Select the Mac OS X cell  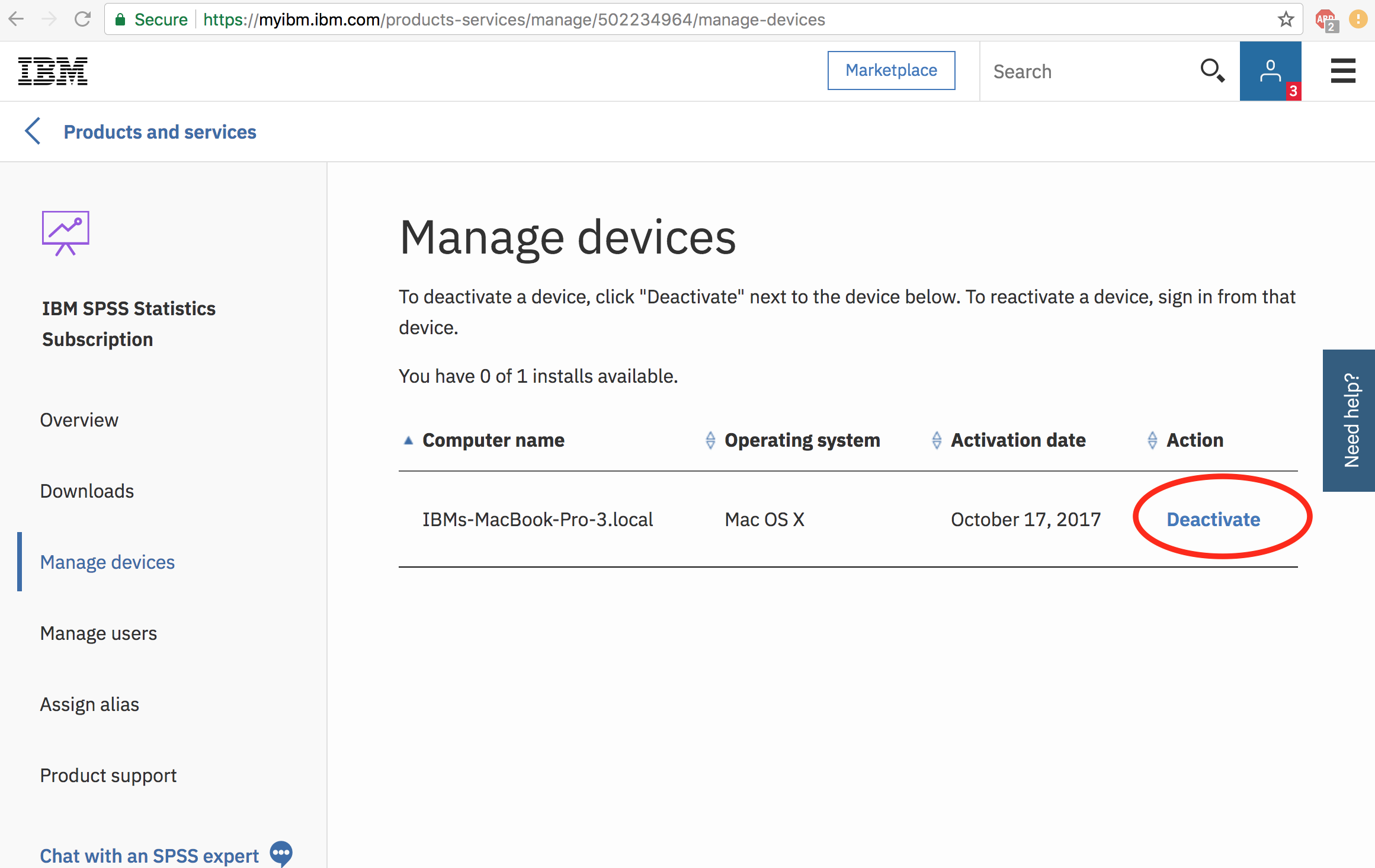point(764,520)
